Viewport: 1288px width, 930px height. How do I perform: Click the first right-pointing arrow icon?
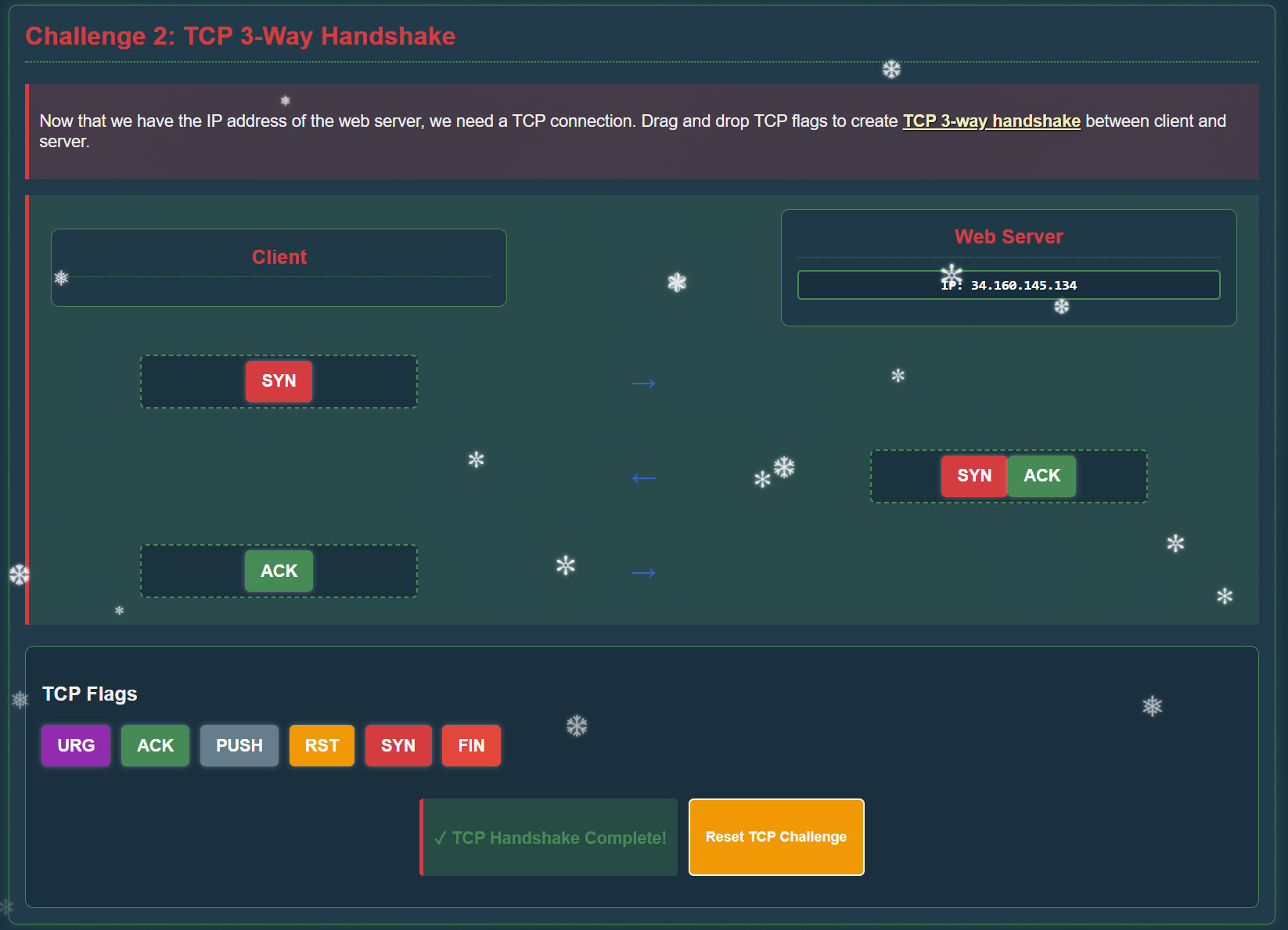click(643, 384)
